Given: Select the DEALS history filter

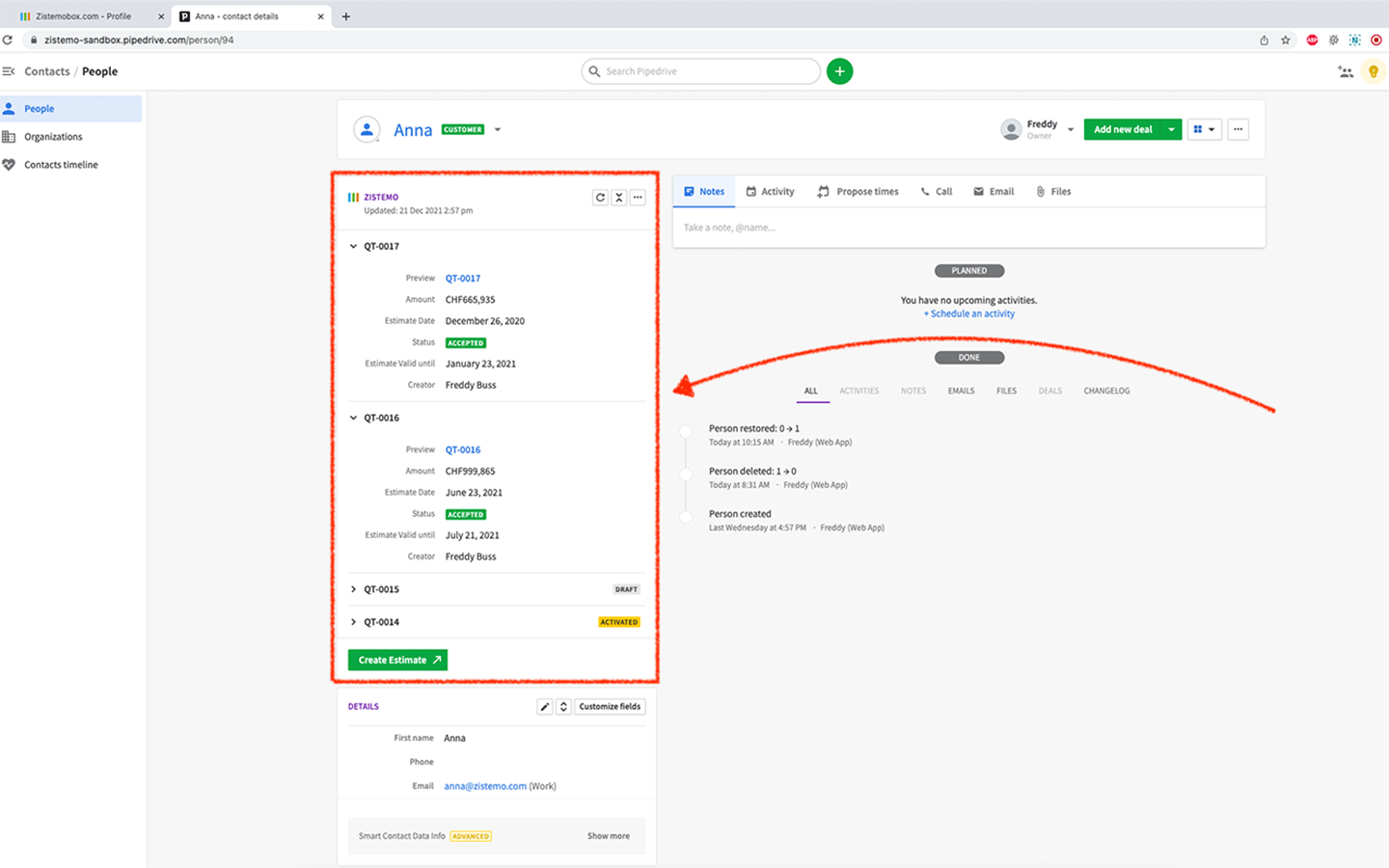Looking at the screenshot, I should pyautogui.click(x=1050, y=391).
